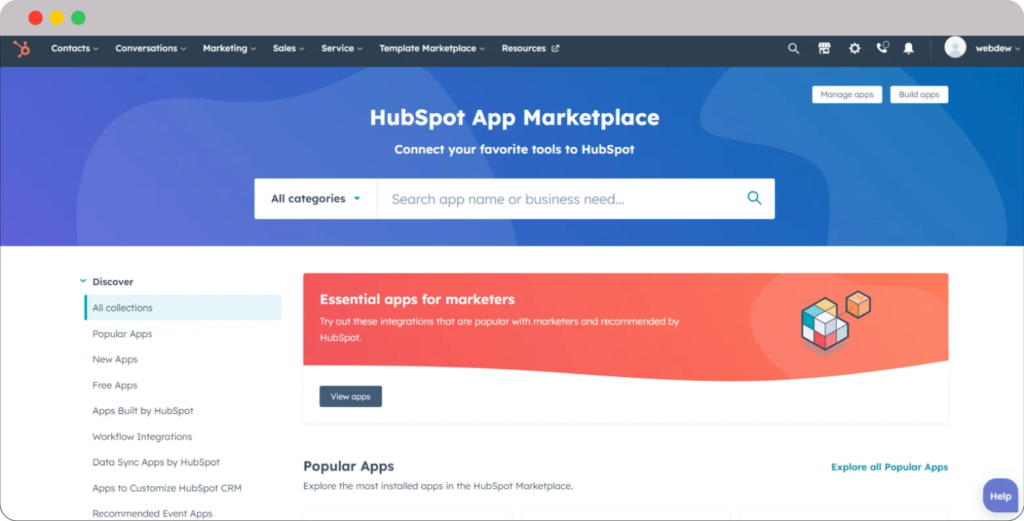Open the All categories dropdown
The image size is (1024, 521).
tap(315, 198)
